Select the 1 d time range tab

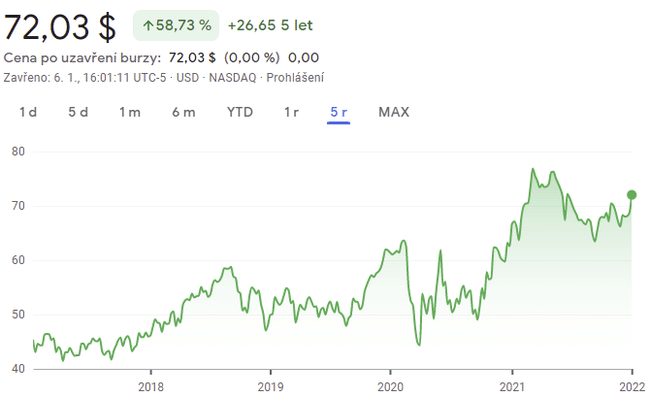click(28, 112)
